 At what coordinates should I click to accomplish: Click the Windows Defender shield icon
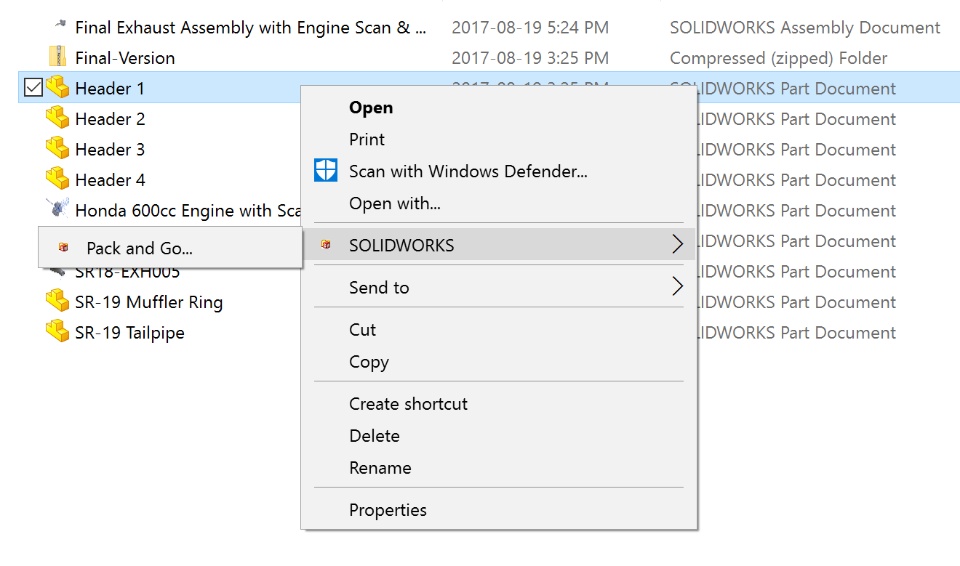pos(326,170)
